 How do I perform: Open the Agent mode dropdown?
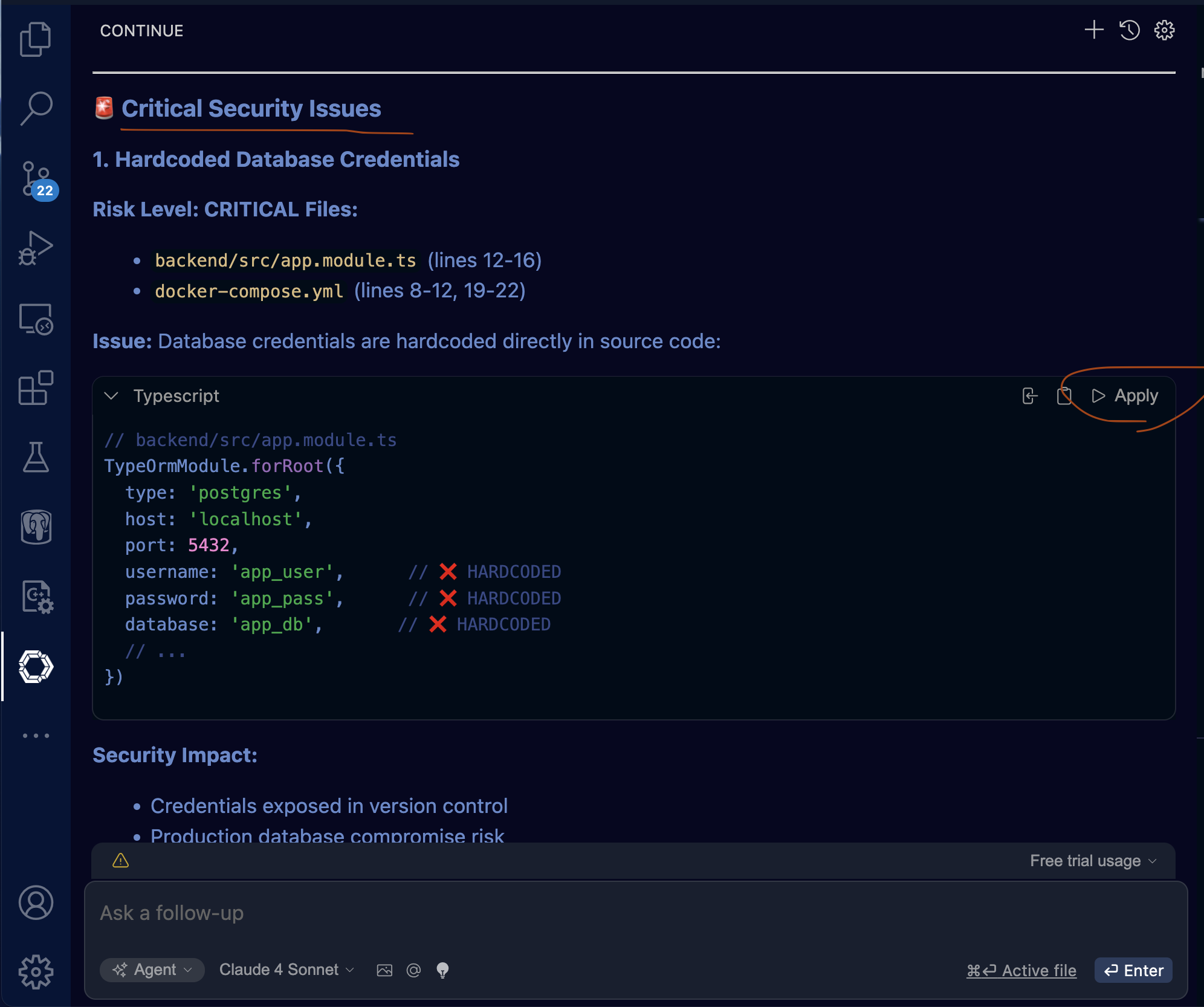pyautogui.click(x=152, y=970)
